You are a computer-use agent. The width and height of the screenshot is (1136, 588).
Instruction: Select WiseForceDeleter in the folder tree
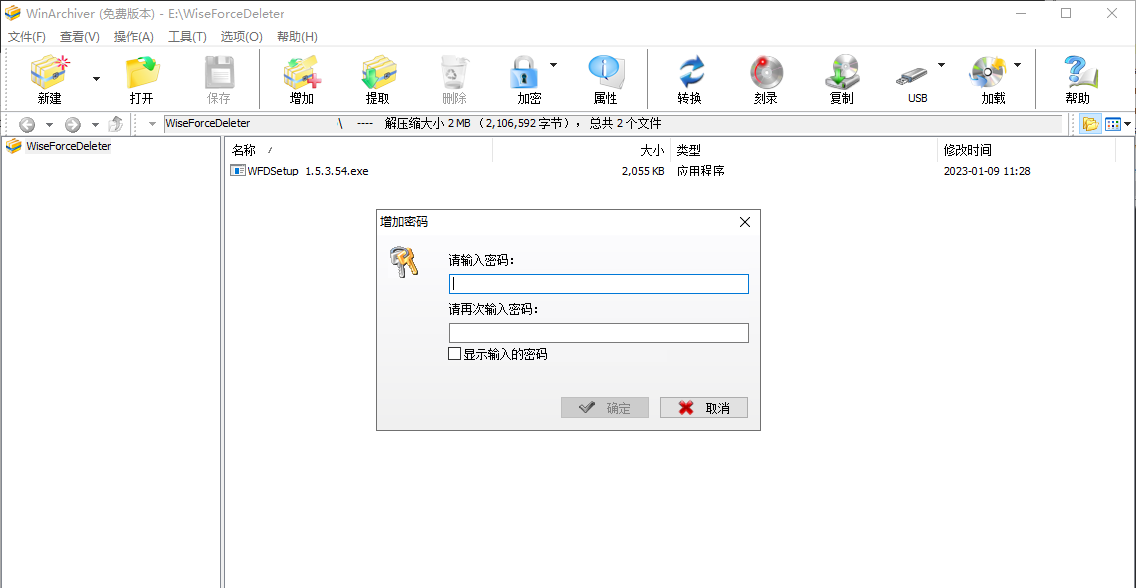(68, 146)
